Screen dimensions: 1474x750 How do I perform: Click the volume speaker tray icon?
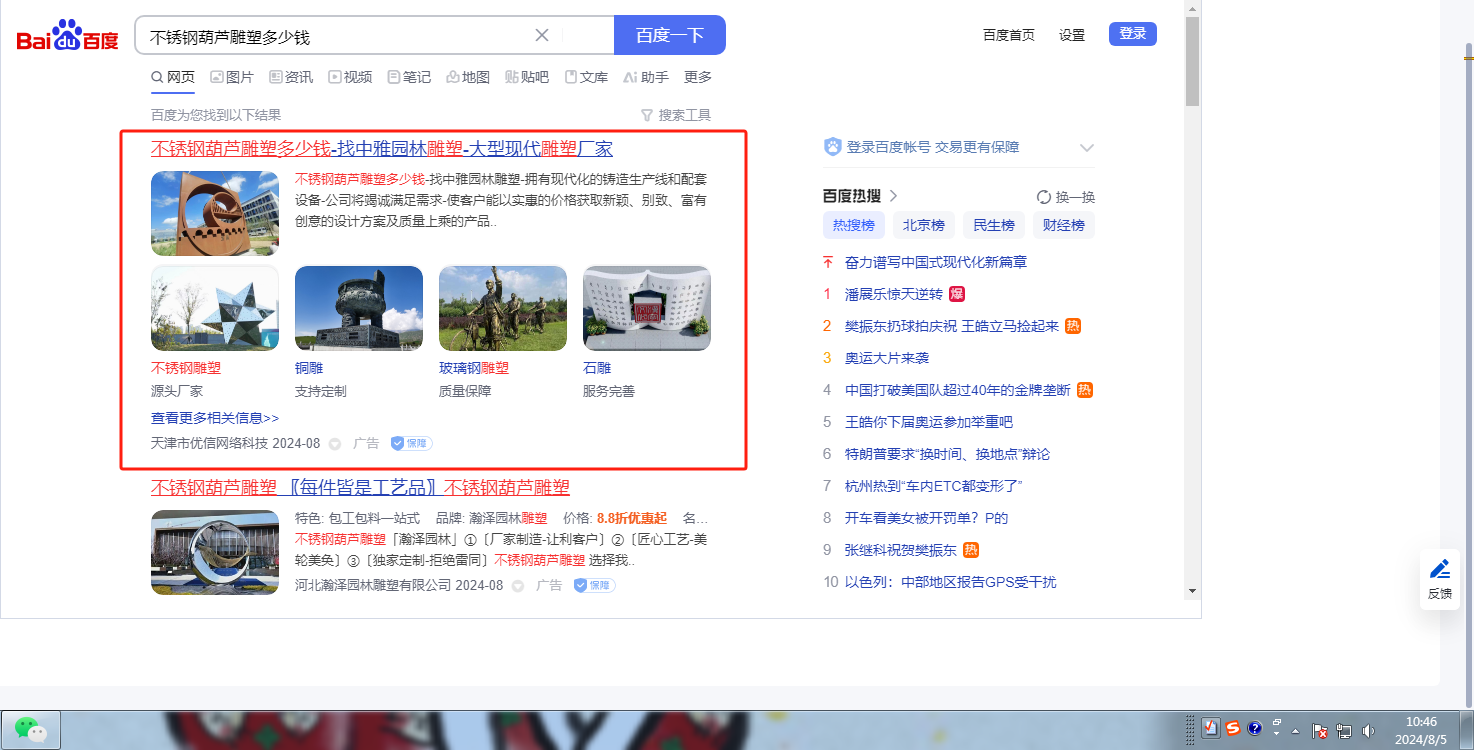click(x=1368, y=731)
